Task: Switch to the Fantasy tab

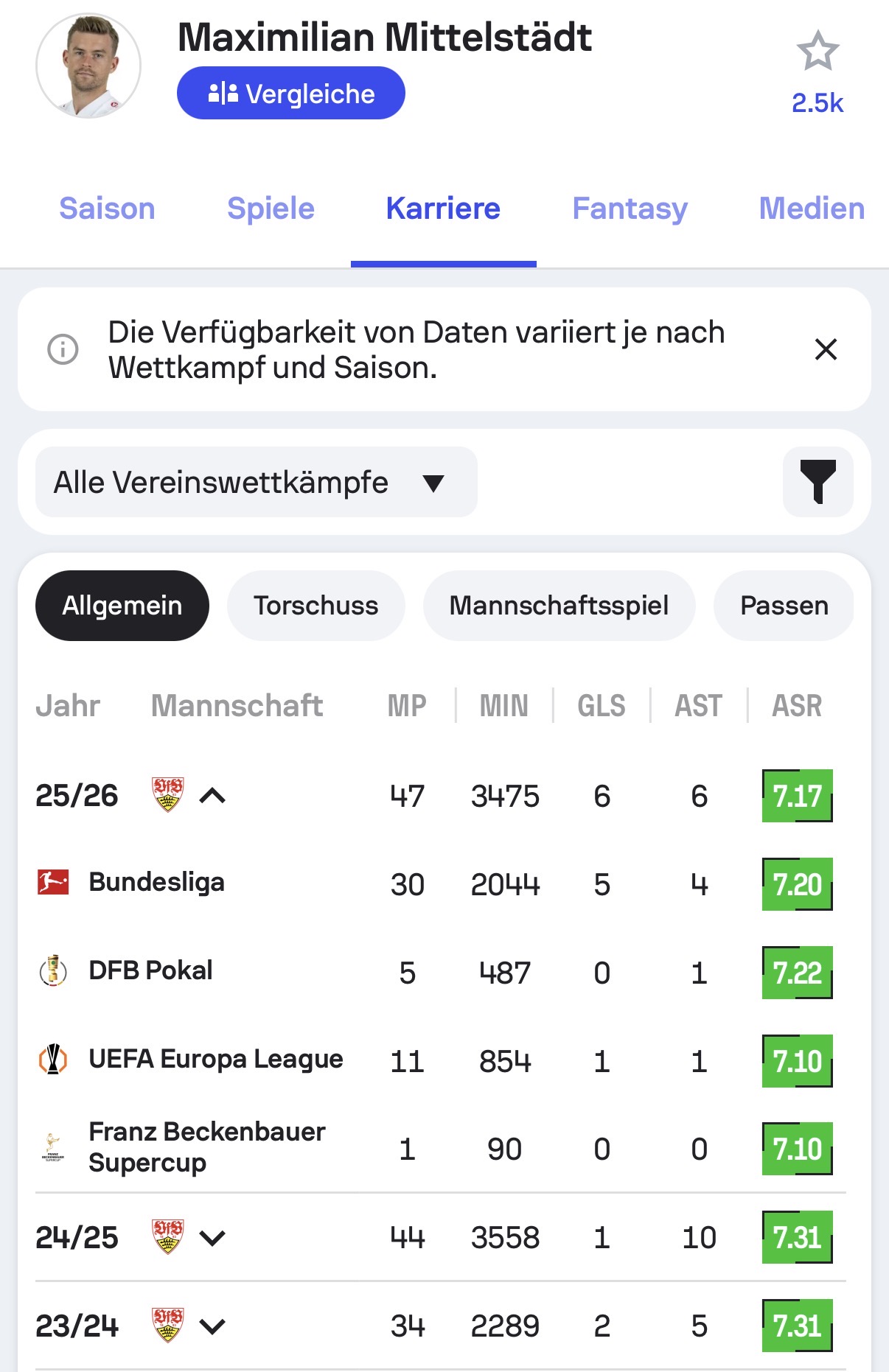Action: pos(630,209)
